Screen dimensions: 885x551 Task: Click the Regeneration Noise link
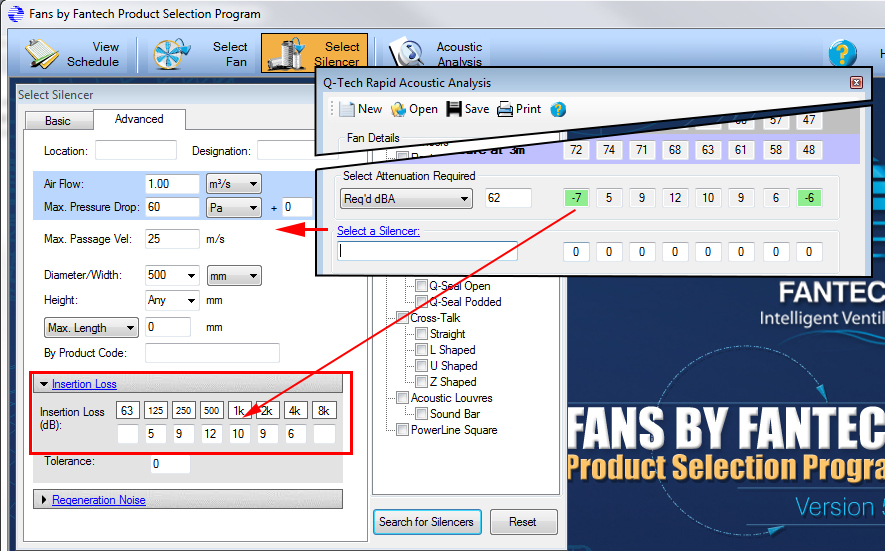(99, 500)
